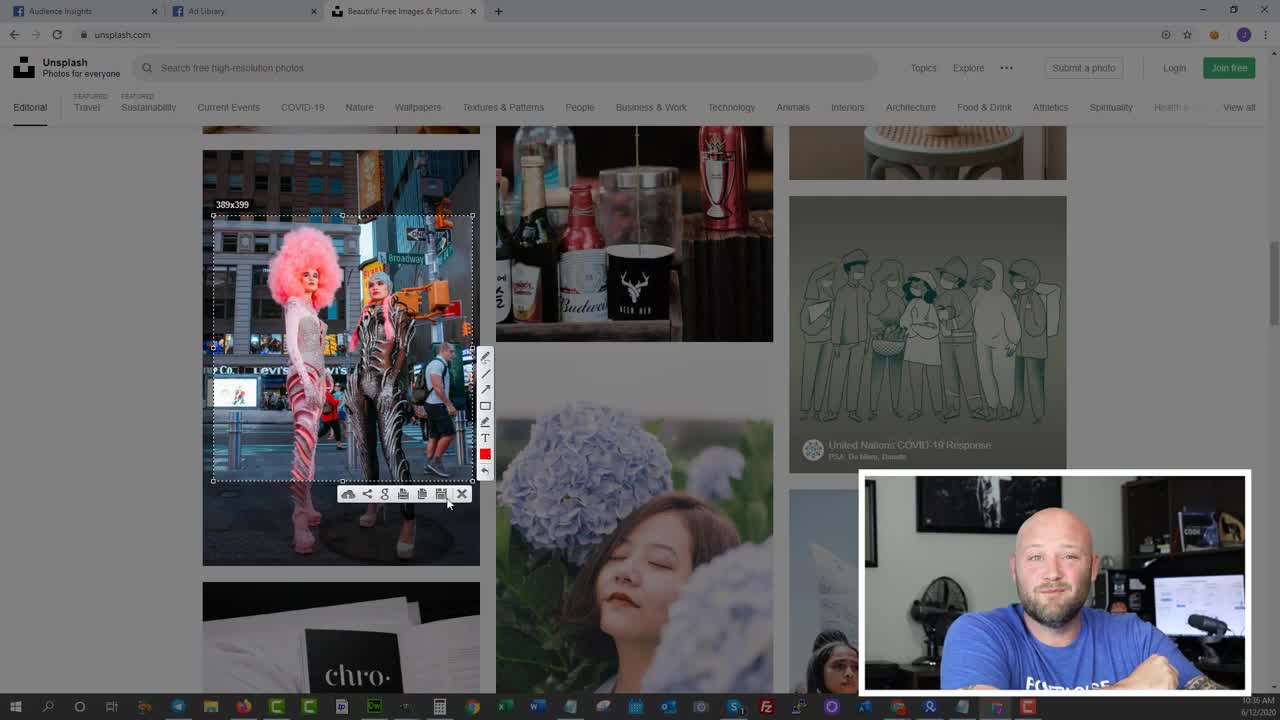This screenshot has height=720, width=1280.
Task: Select the Lightshot Marker highlighter tool
Action: (485, 421)
